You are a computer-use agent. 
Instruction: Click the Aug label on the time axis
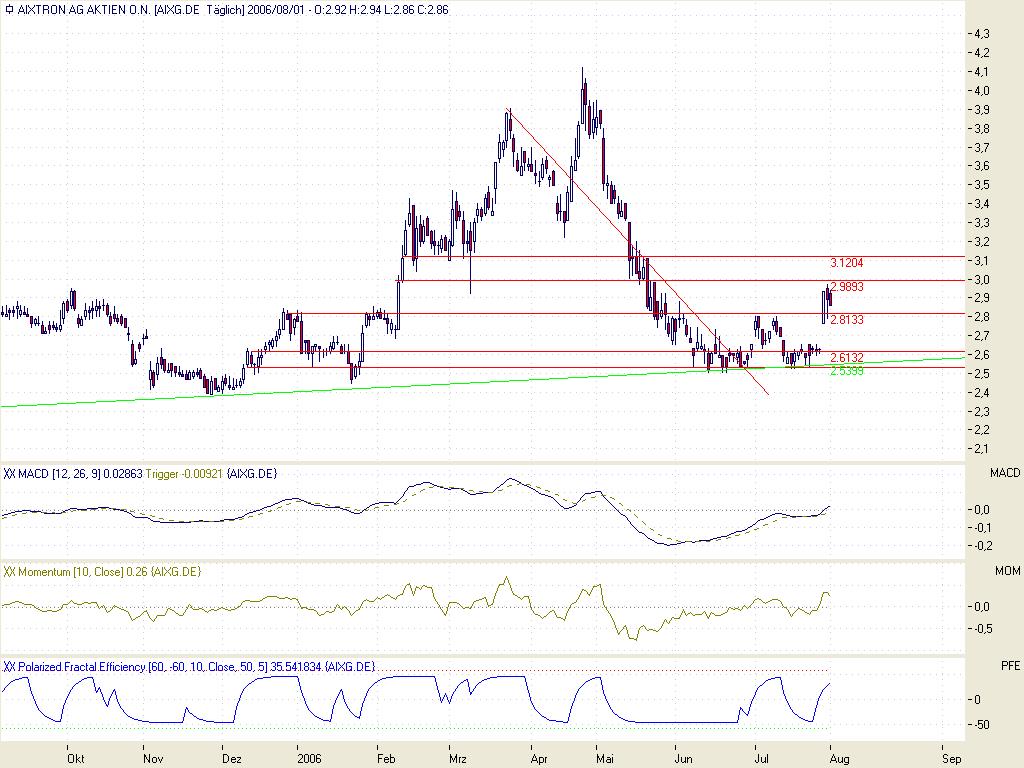click(839, 758)
